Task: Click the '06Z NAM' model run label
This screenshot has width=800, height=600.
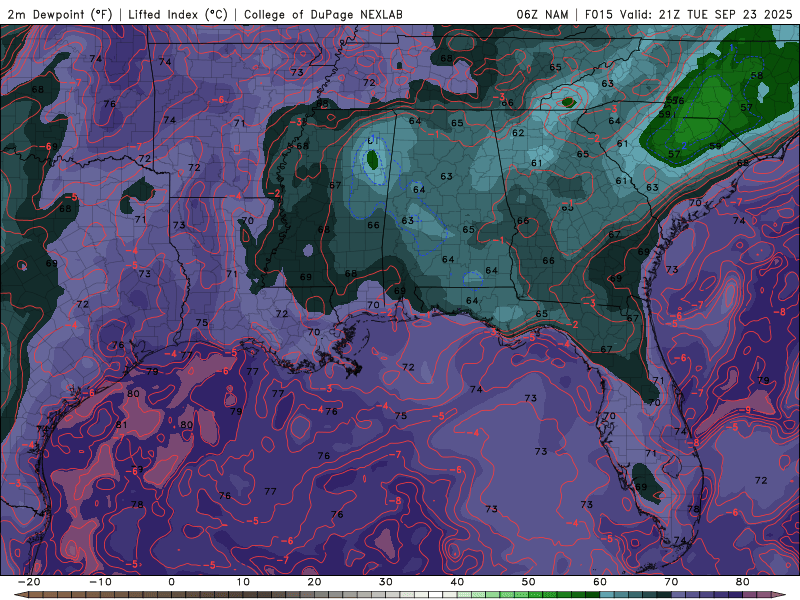Action: point(542,14)
